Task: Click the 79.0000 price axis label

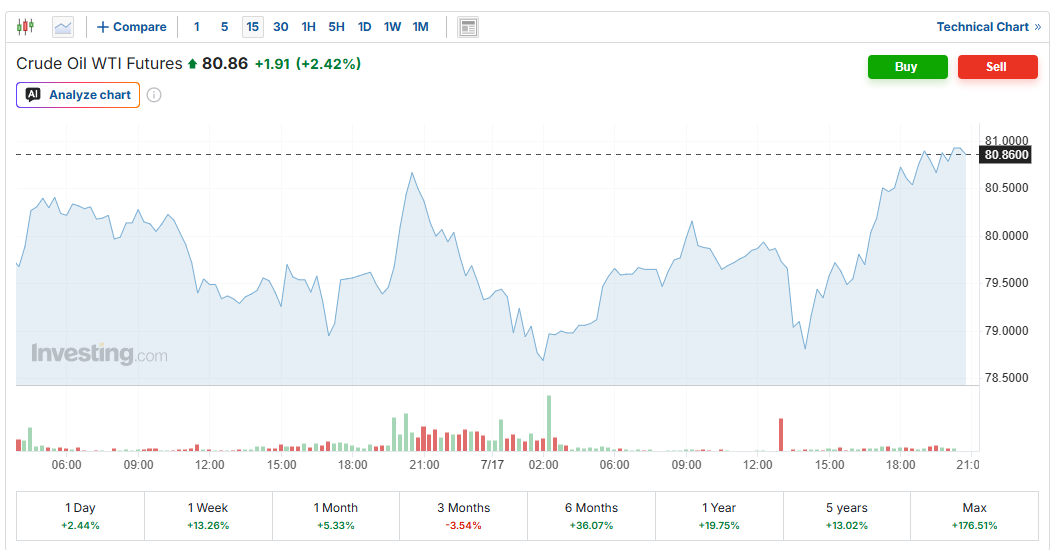Action: click(x=1006, y=331)
